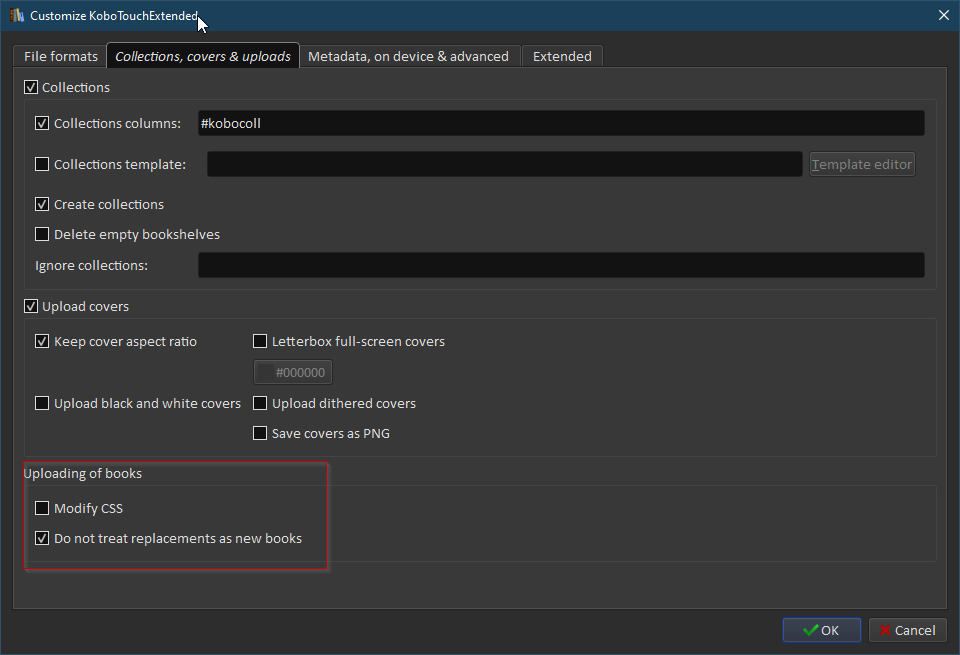Check the Modify CSS option

pos(42,507)
